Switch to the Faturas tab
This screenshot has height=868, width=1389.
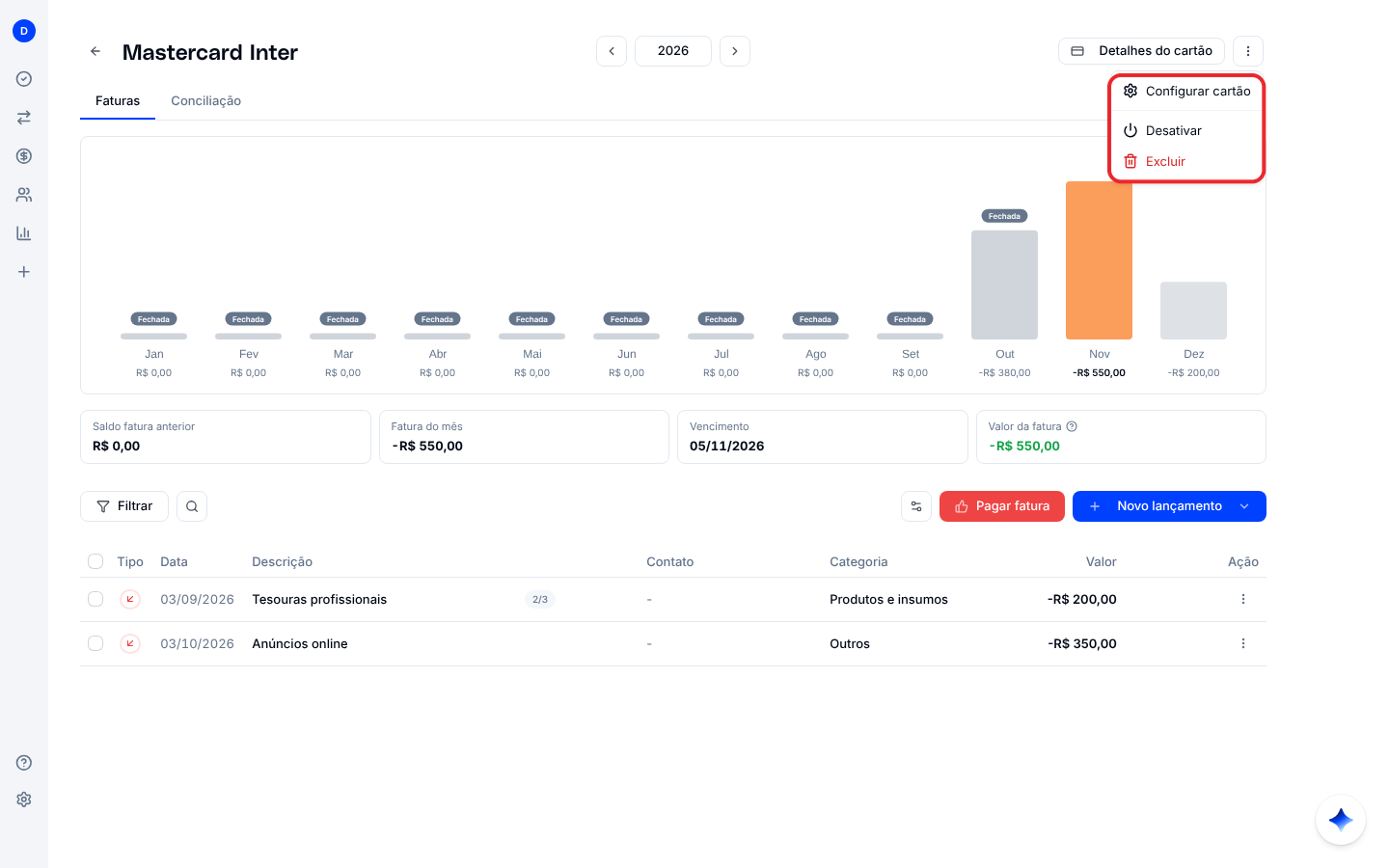point(118,100)
